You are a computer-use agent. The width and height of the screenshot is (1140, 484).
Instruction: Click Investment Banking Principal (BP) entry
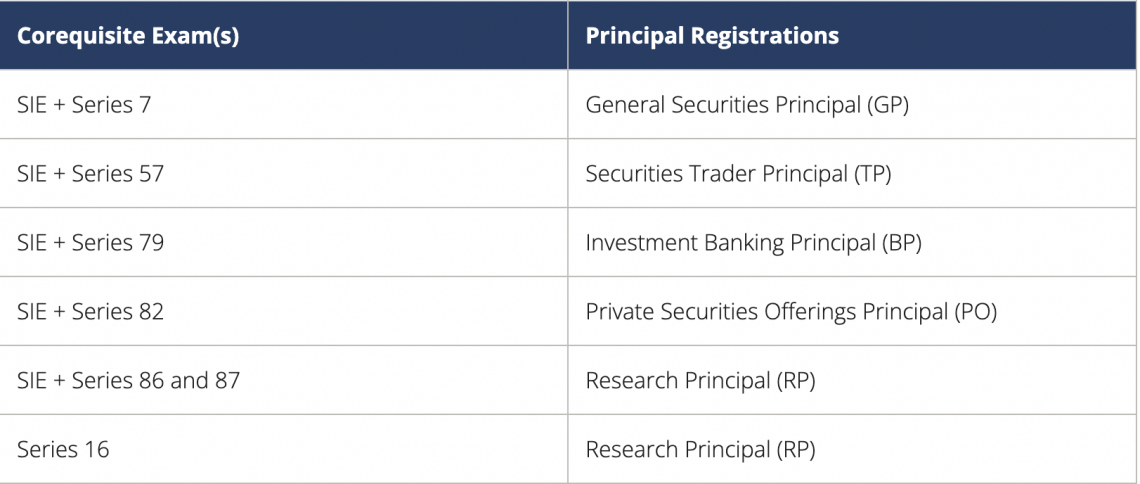pos(753,243)
